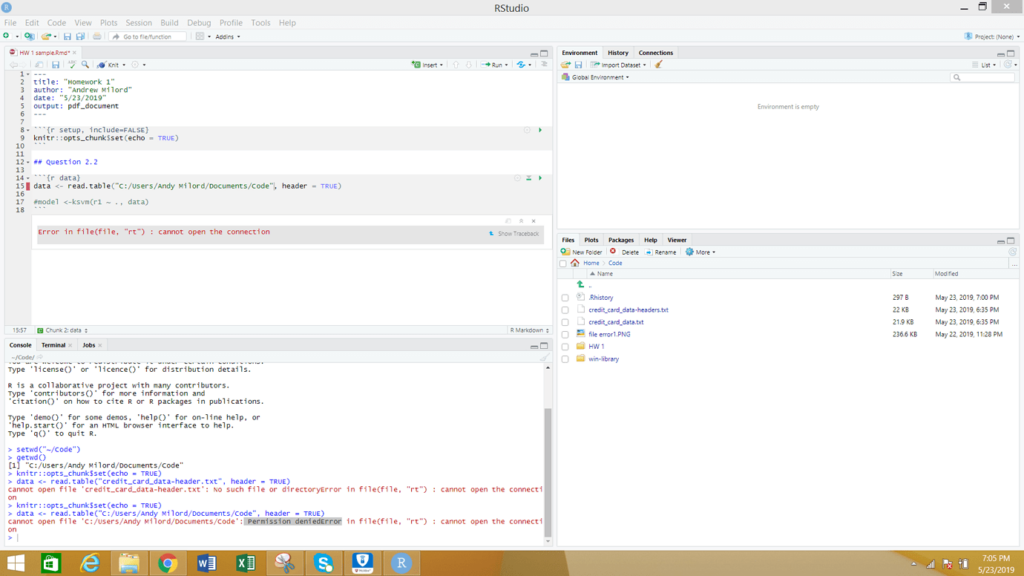Check the file error1.PNG checkbox
The image size is (1024, 576).
point(566,334)
